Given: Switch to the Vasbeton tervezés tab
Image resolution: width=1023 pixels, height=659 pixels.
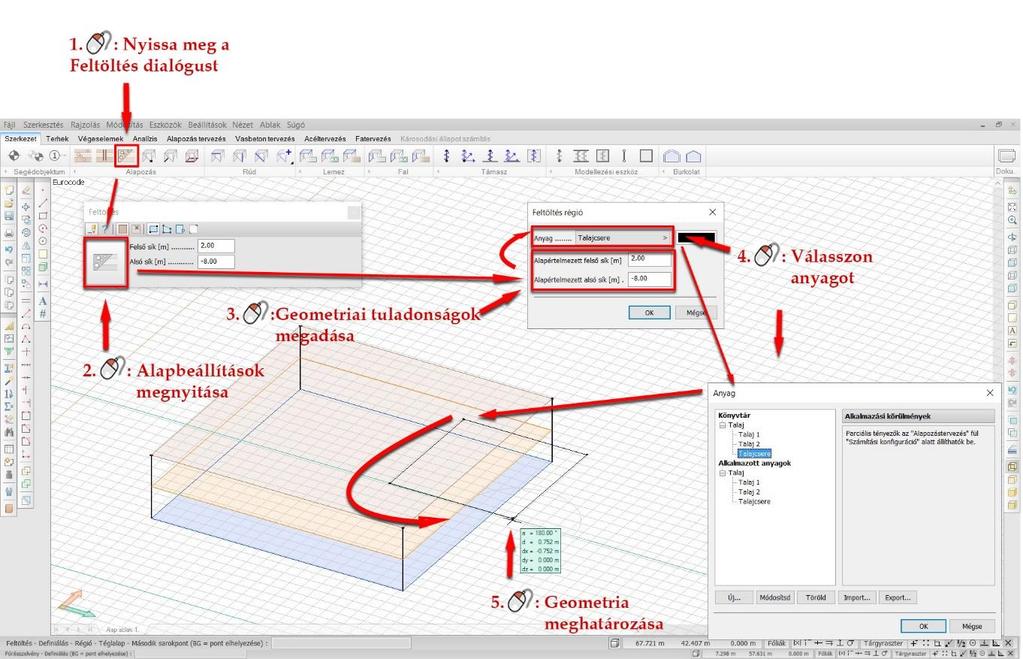Looking at the screenshot, I should 265,138.
